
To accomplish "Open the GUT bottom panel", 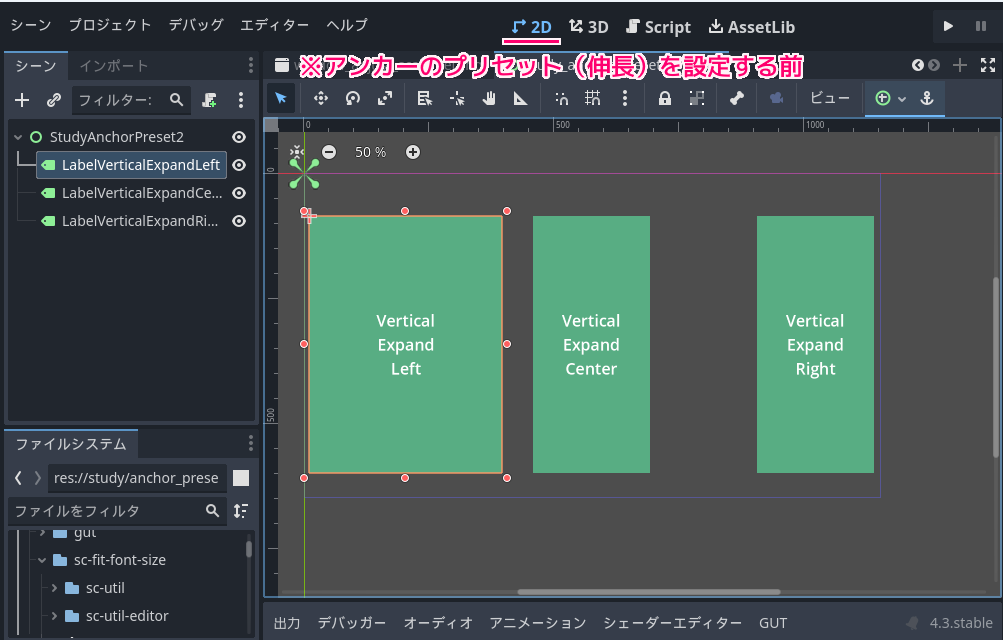I will (x=773, y=622).
